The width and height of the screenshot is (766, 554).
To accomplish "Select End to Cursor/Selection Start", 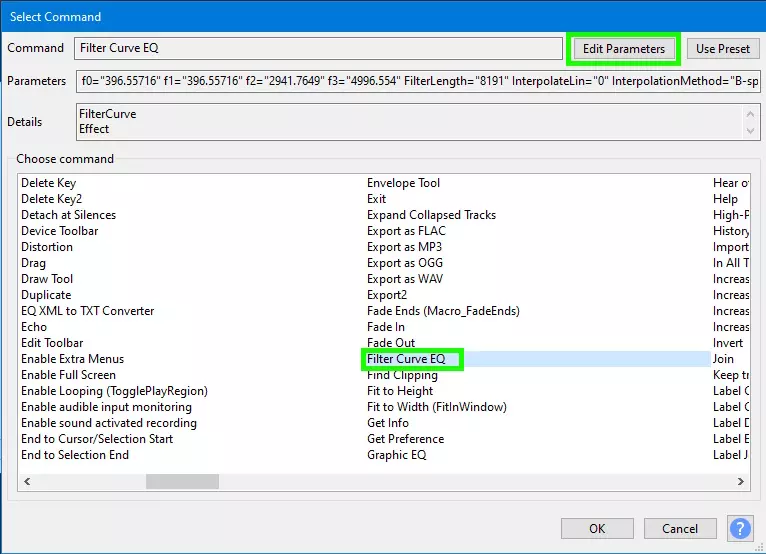I will click(97, 439).
